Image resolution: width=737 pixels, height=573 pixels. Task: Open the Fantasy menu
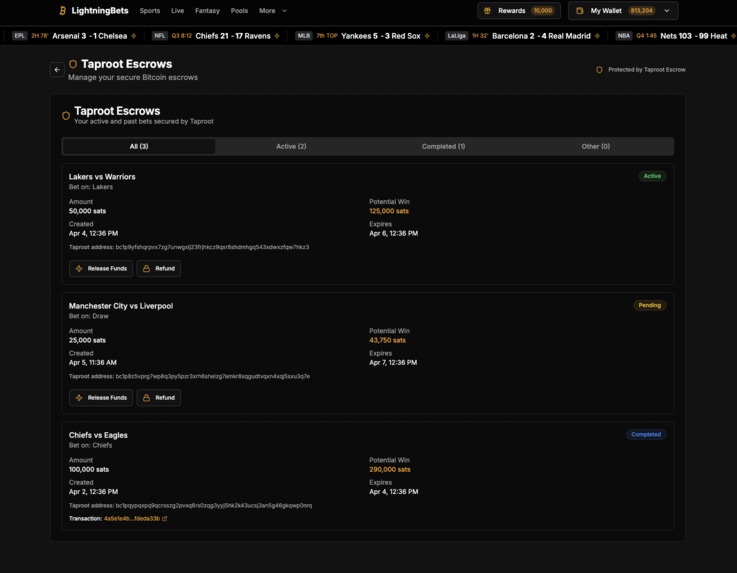[x=207, y=11]
